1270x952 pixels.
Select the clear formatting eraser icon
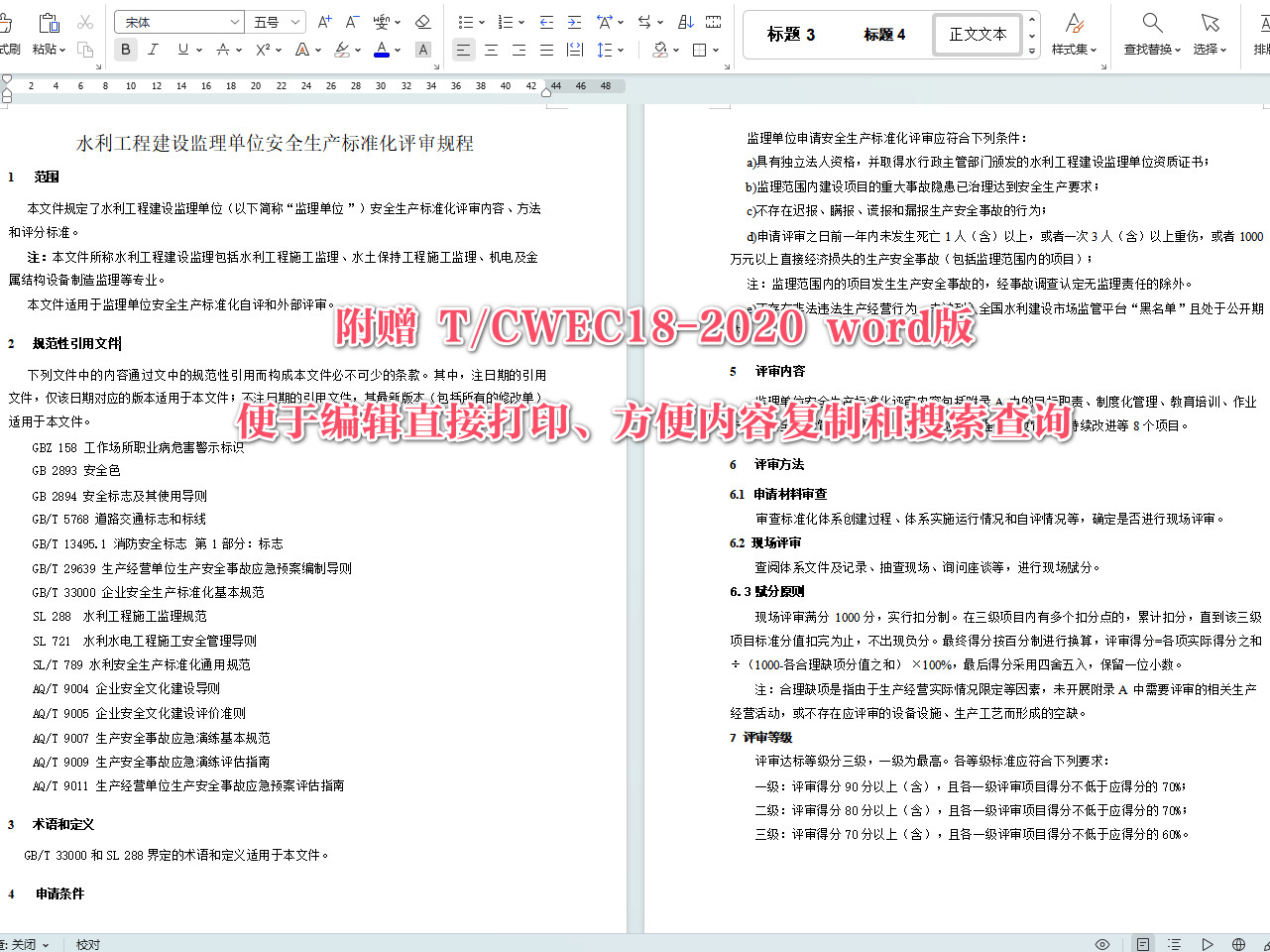coord(423,22)
